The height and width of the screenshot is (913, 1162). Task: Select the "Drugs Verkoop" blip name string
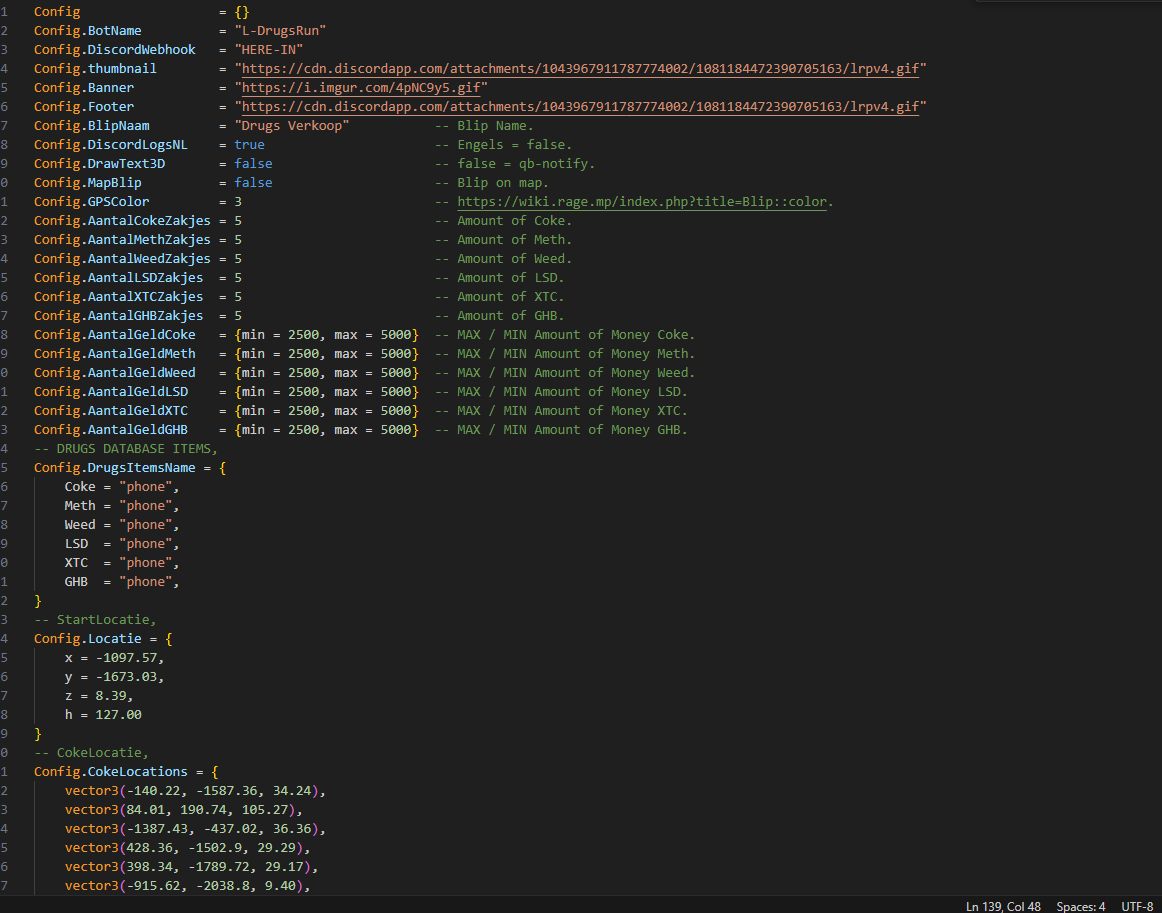coord(292,126)
